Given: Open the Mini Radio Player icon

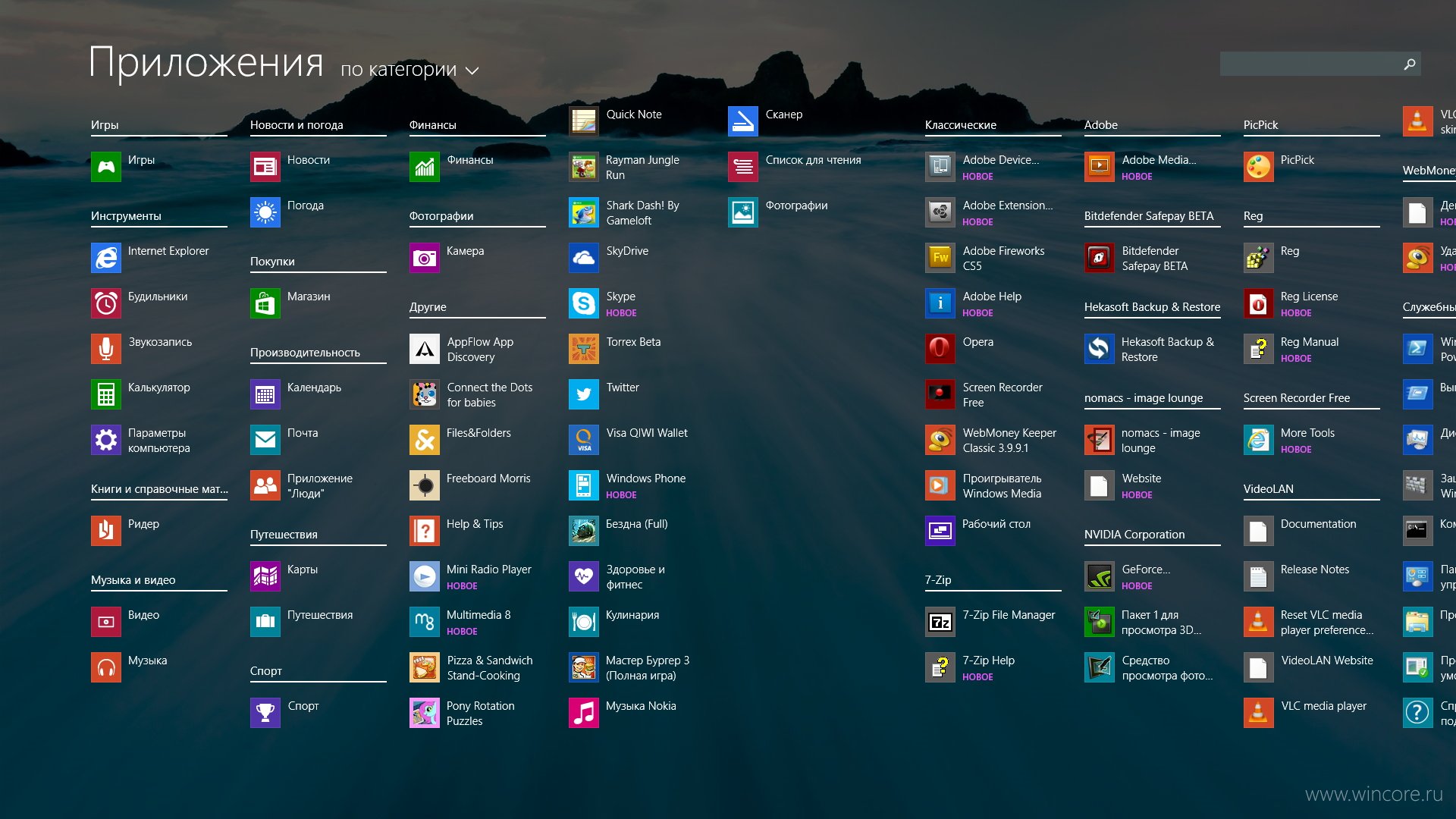Looking at the screenshot, I should 425,576.
